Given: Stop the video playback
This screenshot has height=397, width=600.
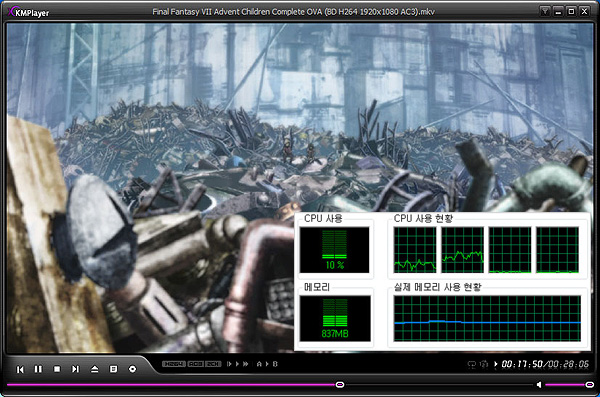Looking at the screenshot, I should tap(57, 369).
